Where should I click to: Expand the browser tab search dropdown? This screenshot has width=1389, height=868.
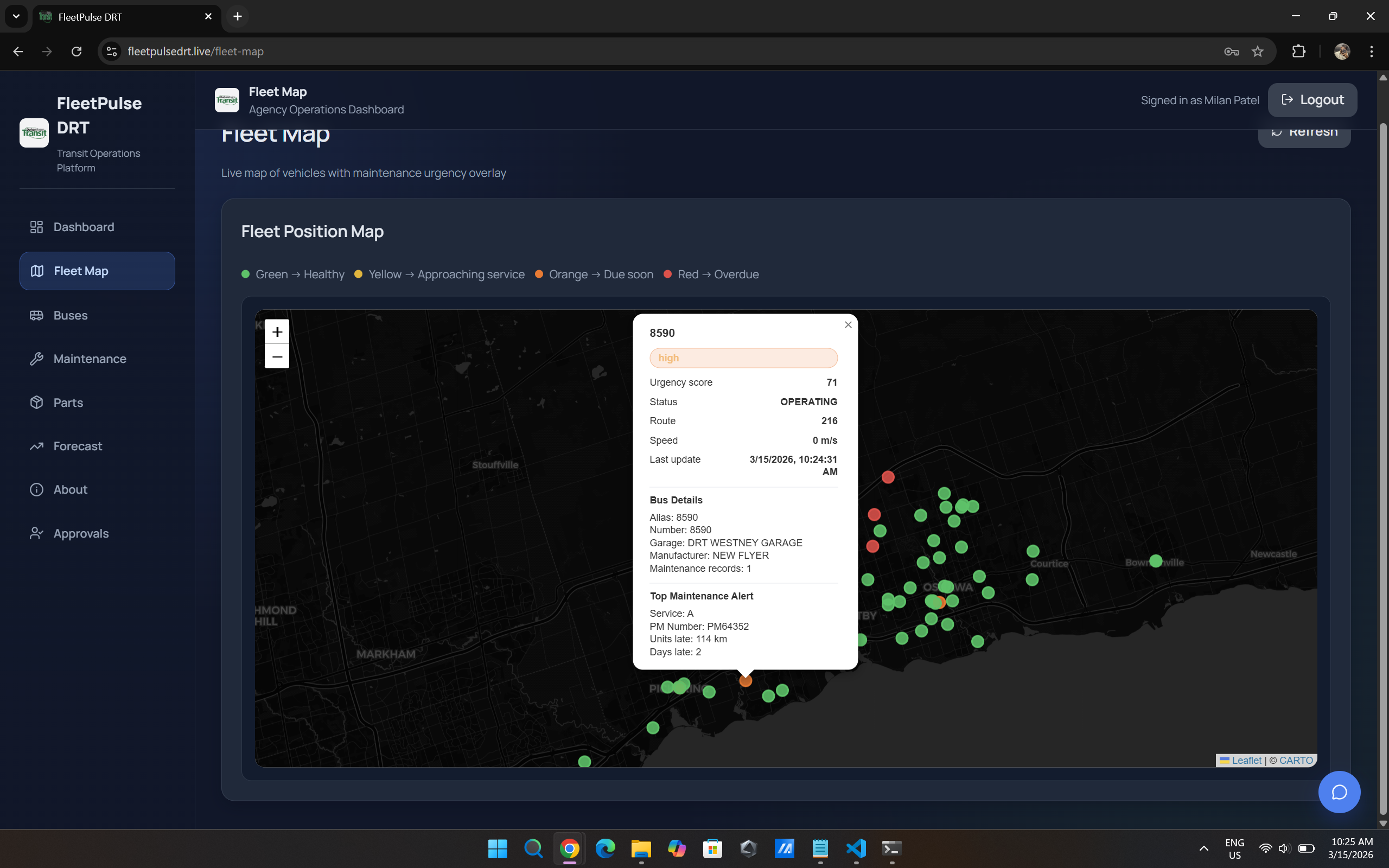click(x=16, y=16)
